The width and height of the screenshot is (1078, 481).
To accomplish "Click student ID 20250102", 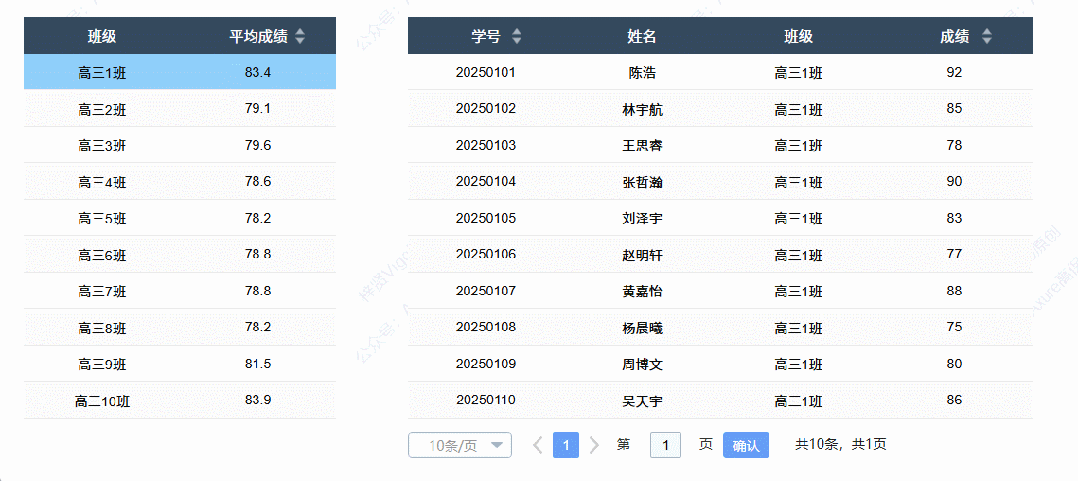I will pos(485,109).
